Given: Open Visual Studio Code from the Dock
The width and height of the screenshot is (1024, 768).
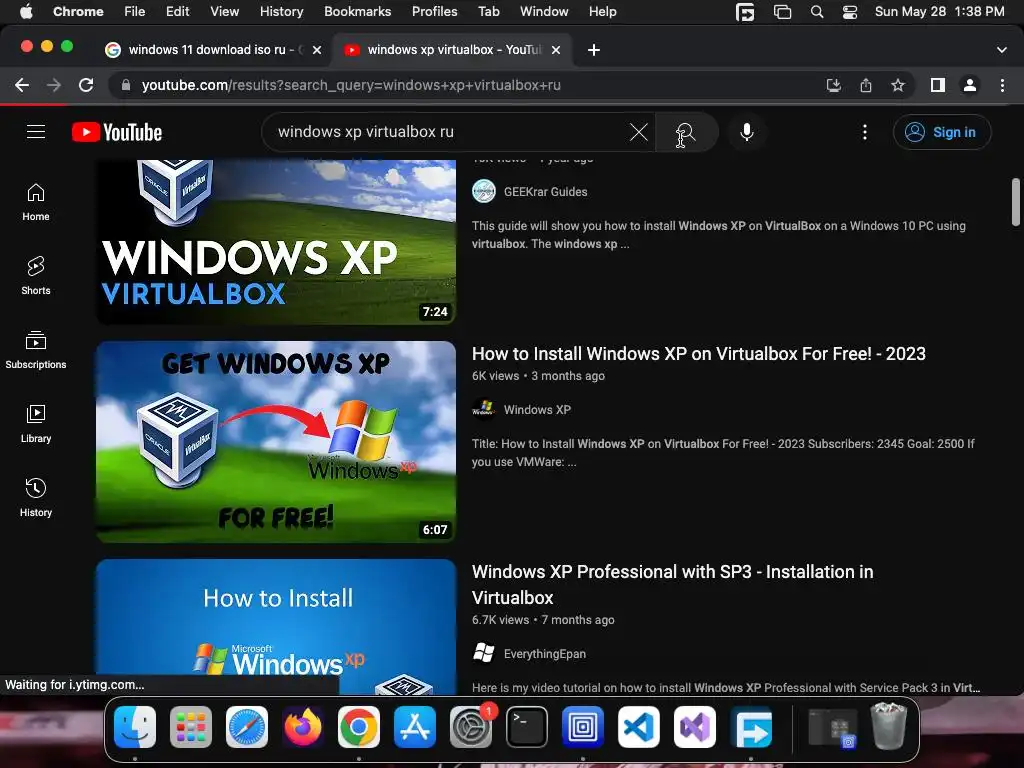Looking at the screenshot, I should coord(639,727).
